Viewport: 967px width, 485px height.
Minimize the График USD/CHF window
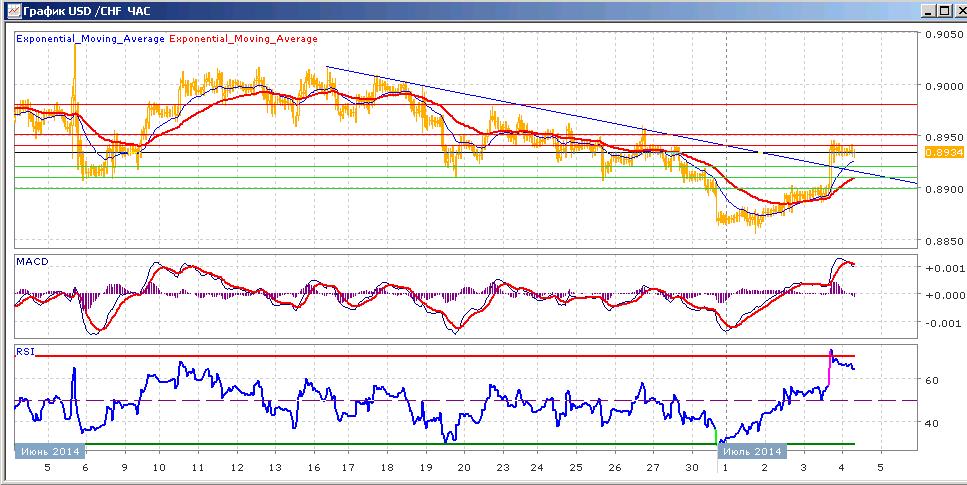[x=931, y=10]
